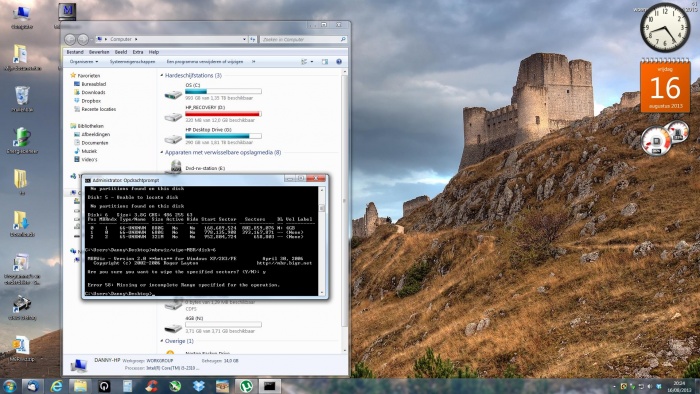Click Een programma verwijderen of wijzigen
Screen dimensions: 700x394
coord(204,62)
